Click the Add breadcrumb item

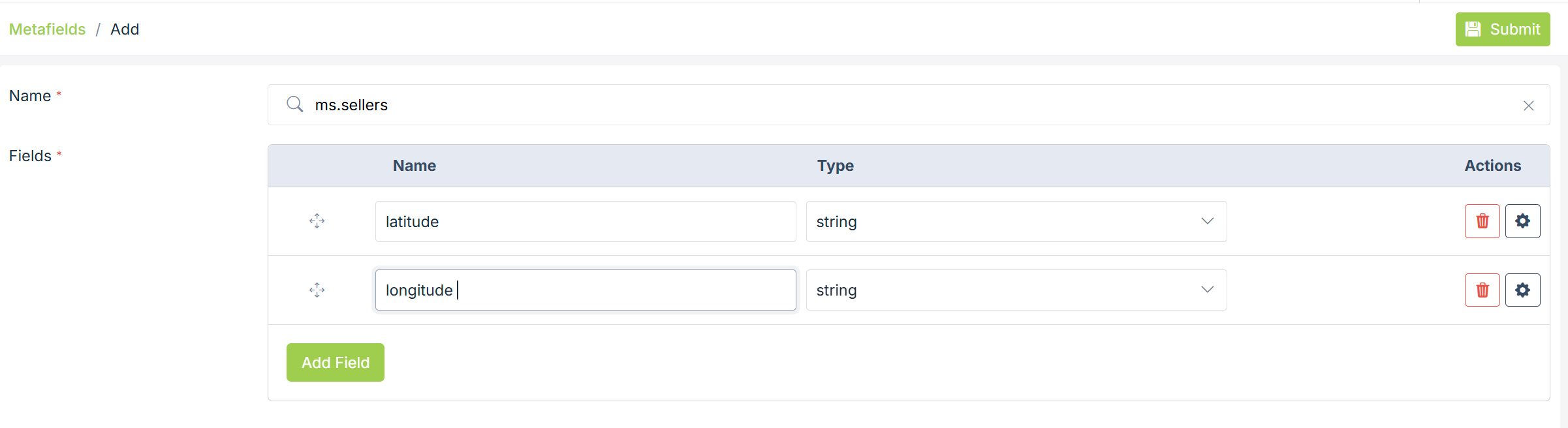tap(125, 29)
